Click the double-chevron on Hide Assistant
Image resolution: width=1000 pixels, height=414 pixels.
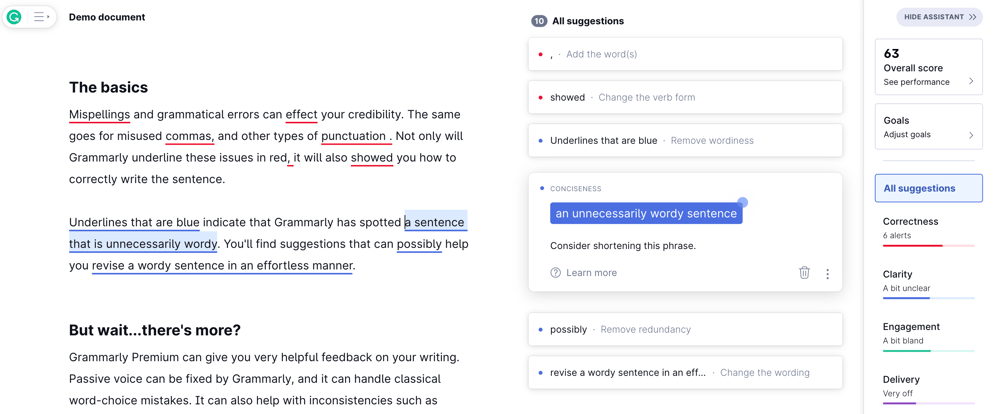[973, 17]
